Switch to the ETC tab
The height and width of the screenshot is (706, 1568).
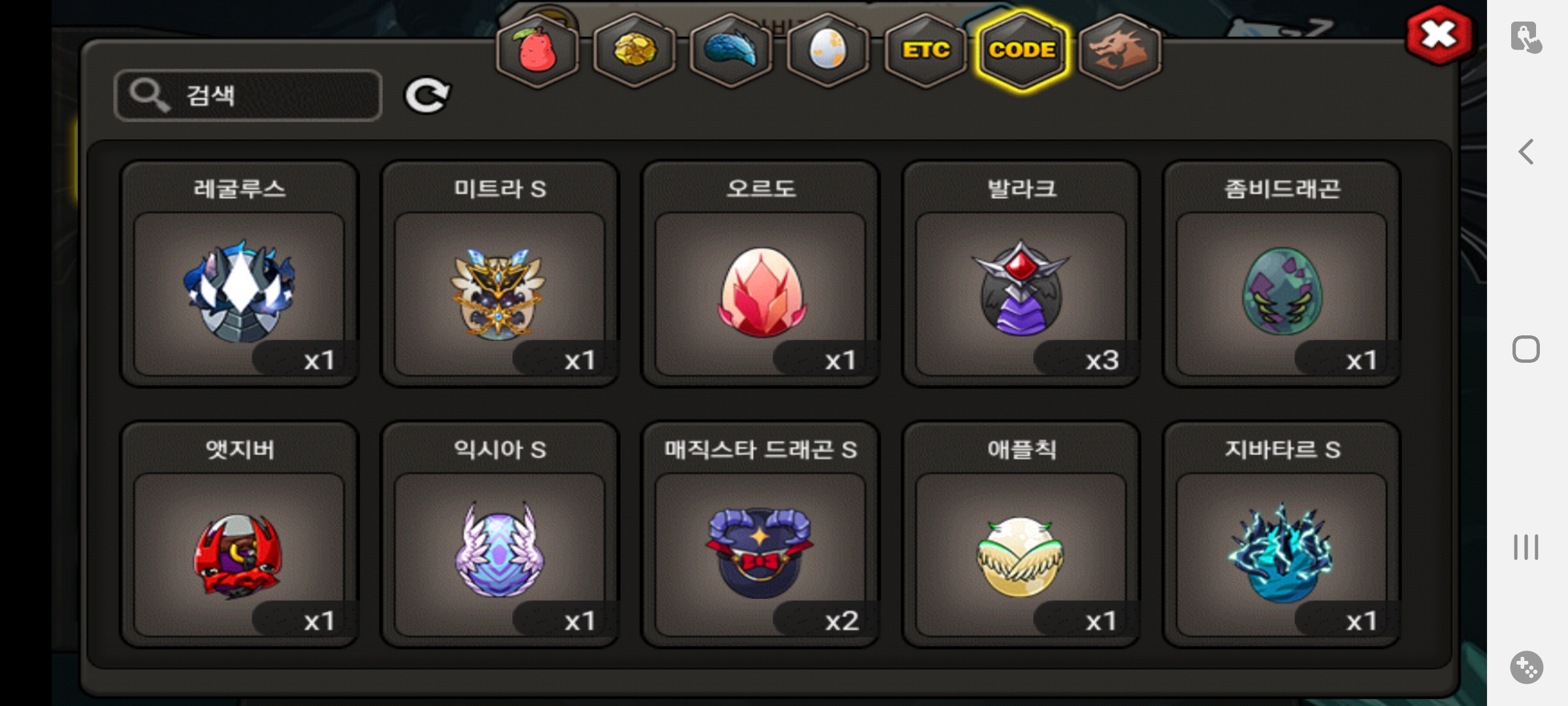[x=925, y=51]
